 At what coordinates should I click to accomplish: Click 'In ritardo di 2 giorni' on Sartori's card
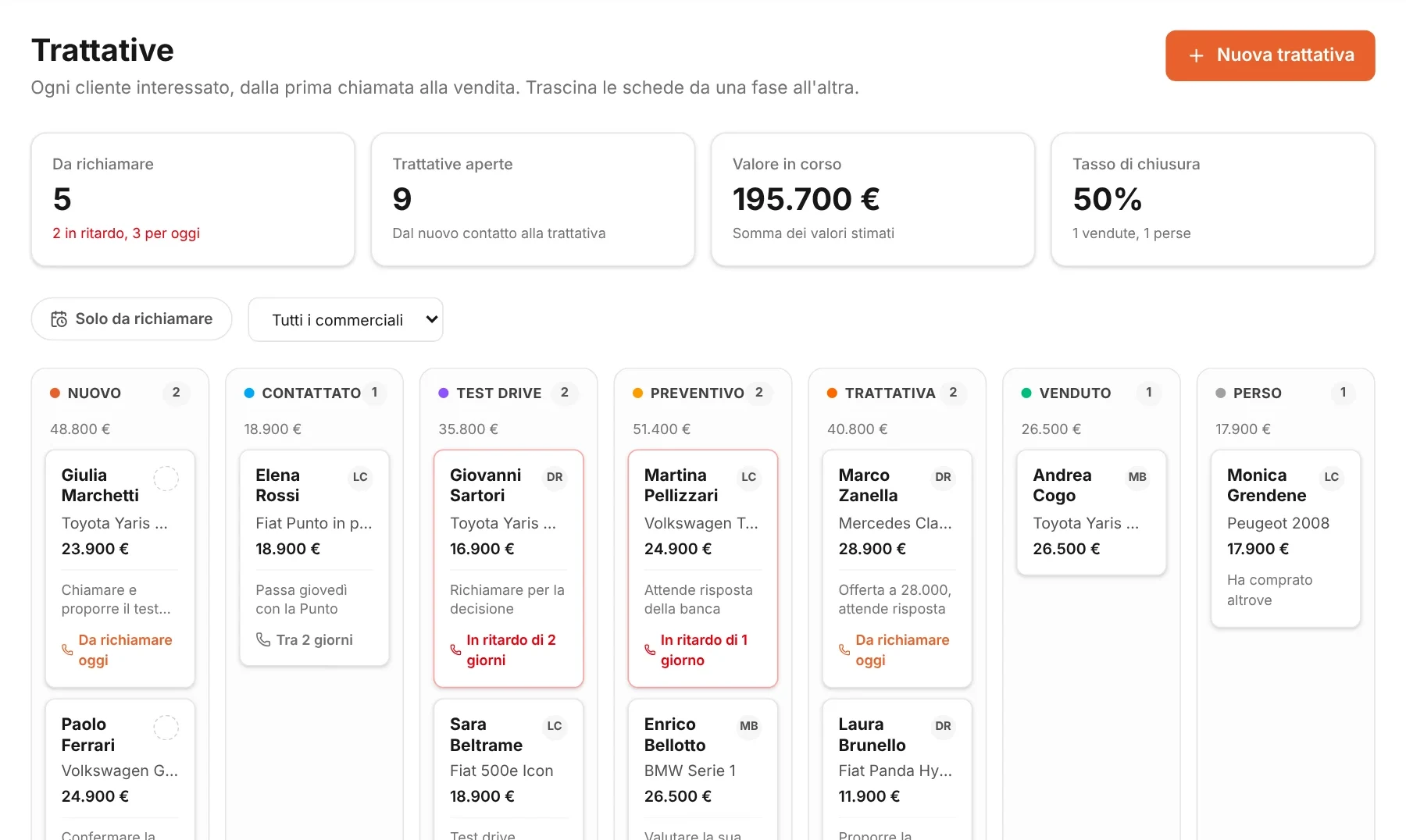(512, 650)
